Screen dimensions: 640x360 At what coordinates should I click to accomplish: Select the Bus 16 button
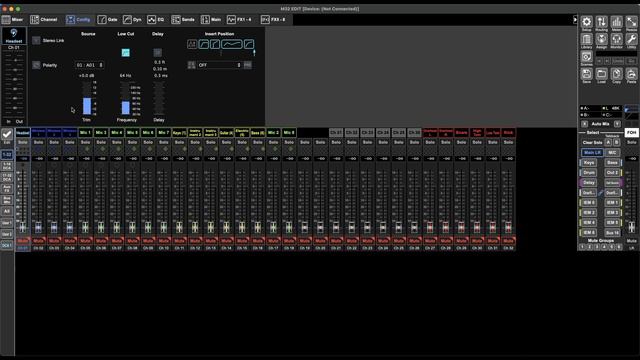coord(612,233)
